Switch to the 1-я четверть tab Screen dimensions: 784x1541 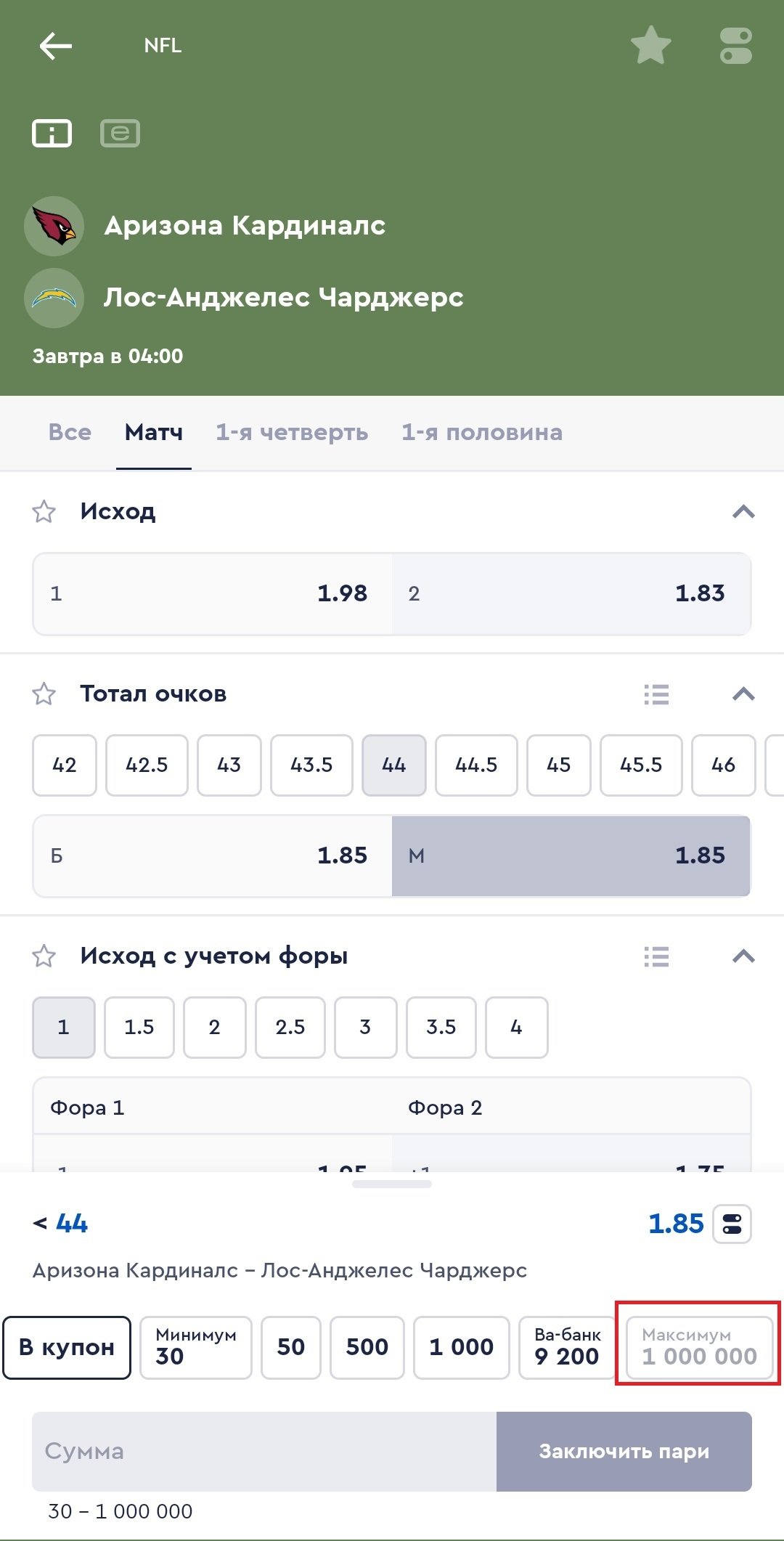pos(292,433)
